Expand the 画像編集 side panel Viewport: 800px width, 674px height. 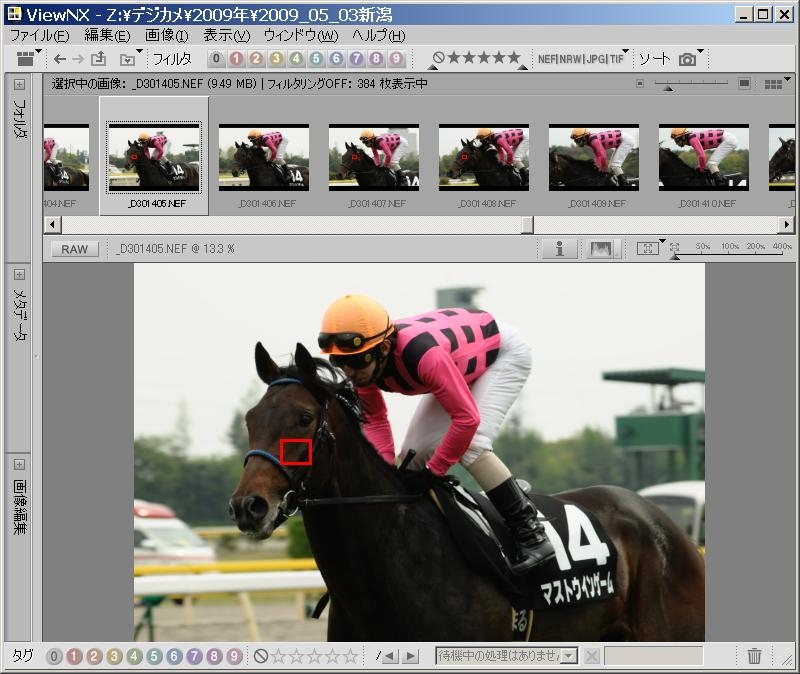19,464
